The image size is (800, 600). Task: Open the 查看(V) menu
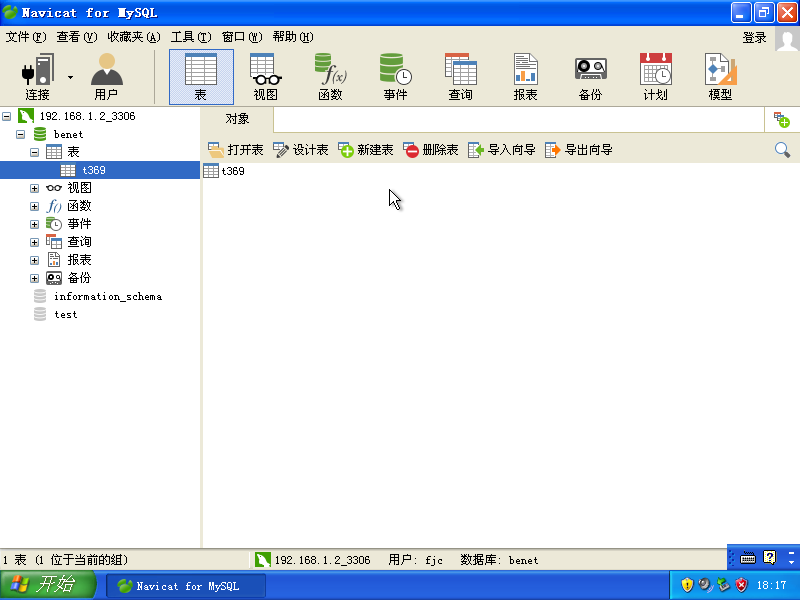click(77, 37)
